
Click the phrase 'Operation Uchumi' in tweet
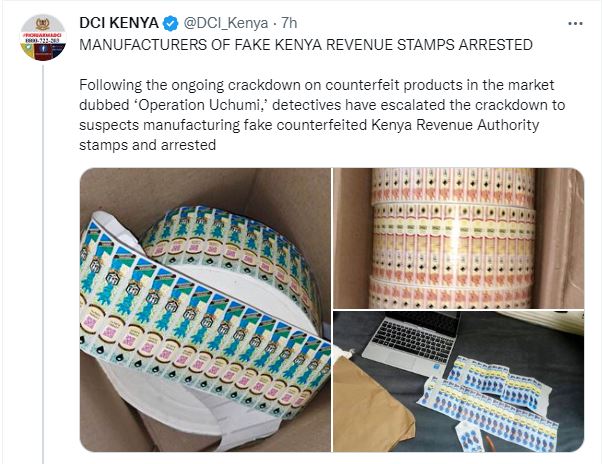pos(199,105)
